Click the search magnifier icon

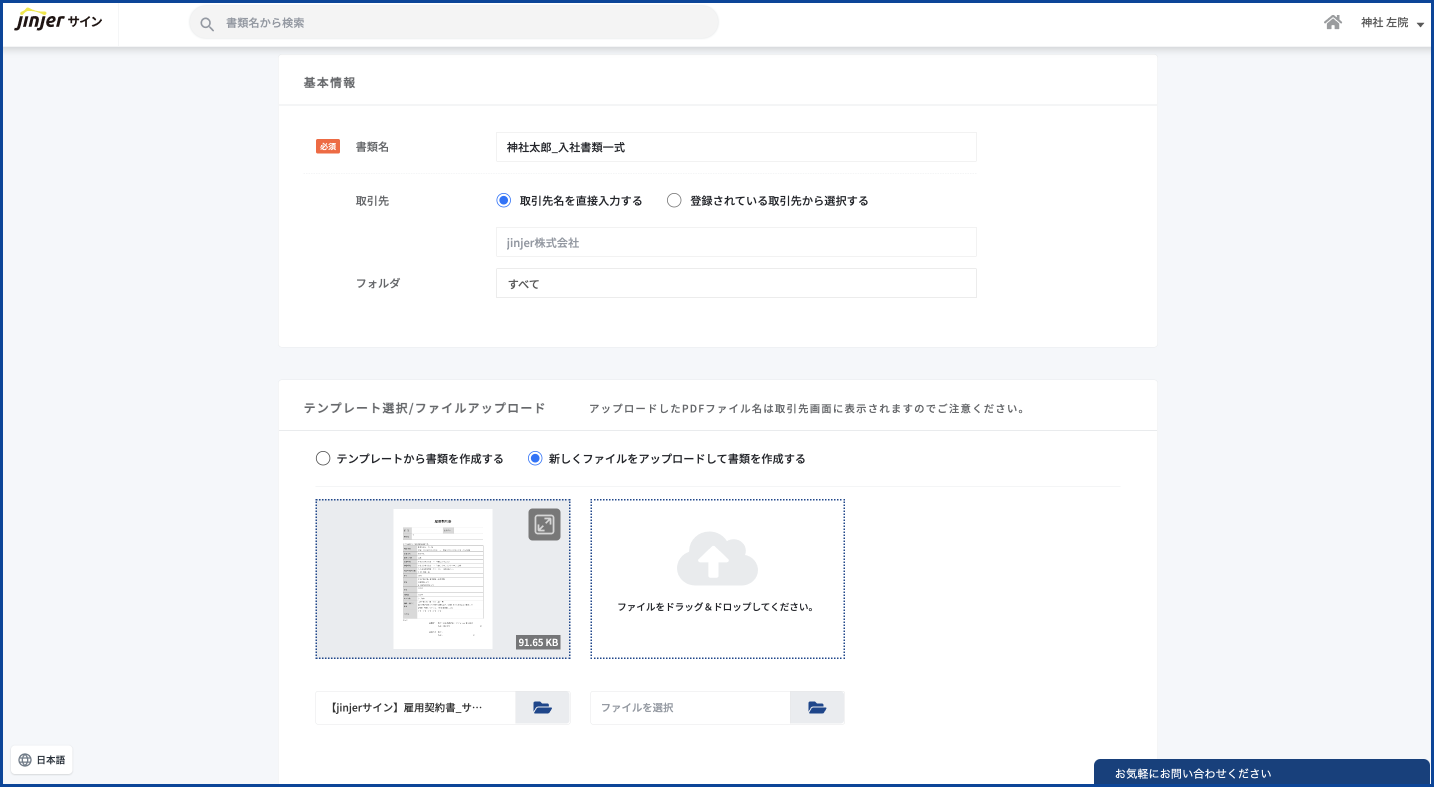click(x=207, y=23)
